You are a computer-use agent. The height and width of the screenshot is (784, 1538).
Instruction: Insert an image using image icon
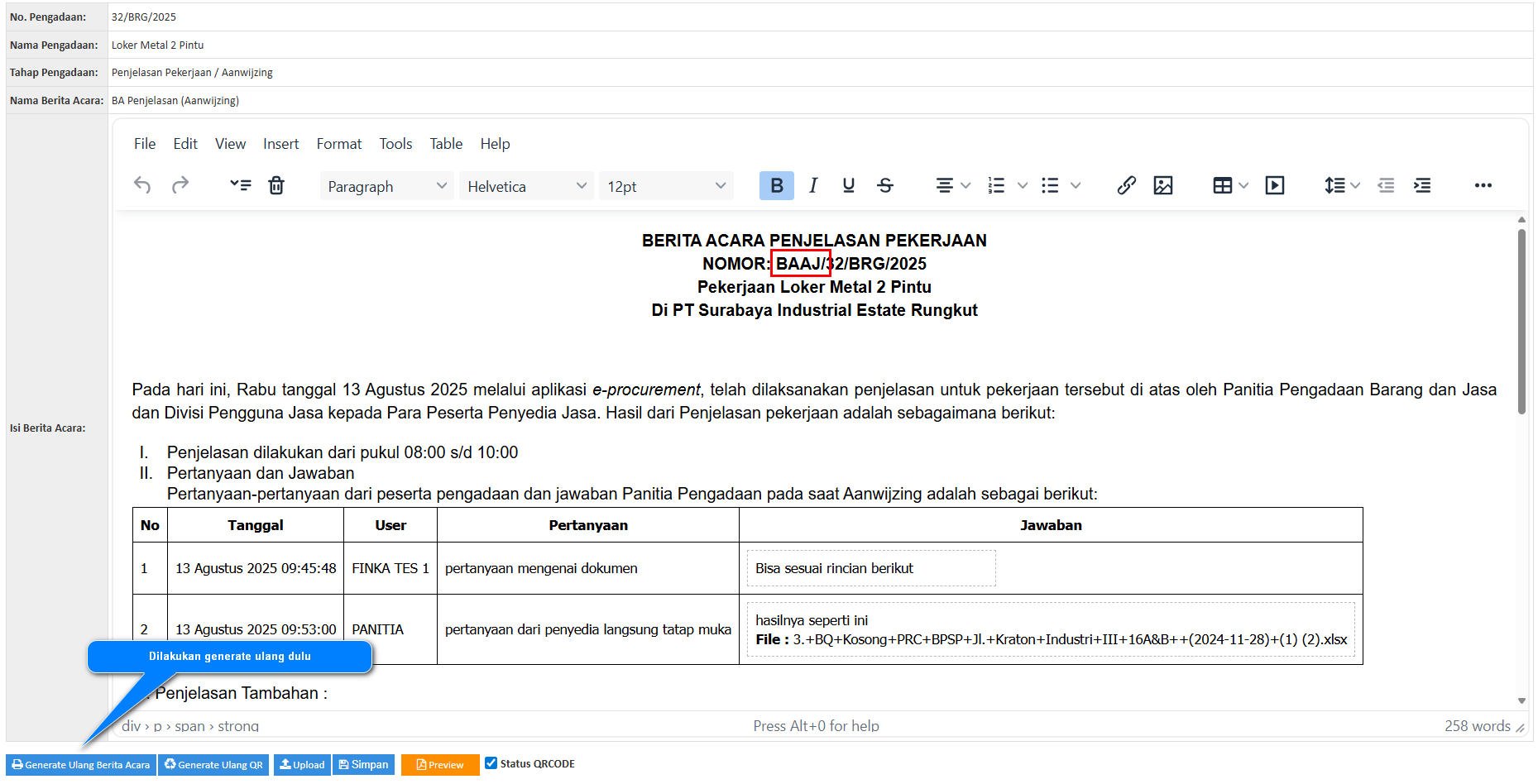1163,185
